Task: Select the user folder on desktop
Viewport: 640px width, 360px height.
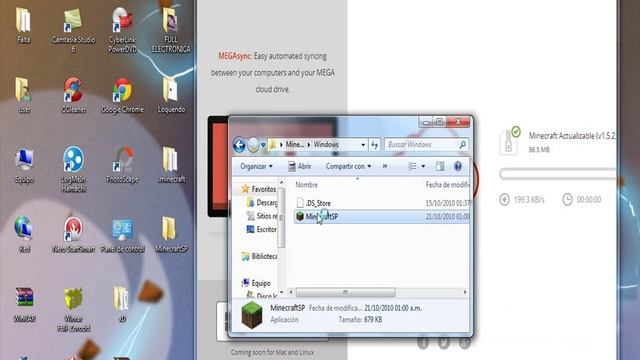Action: [x=24, y=95]
